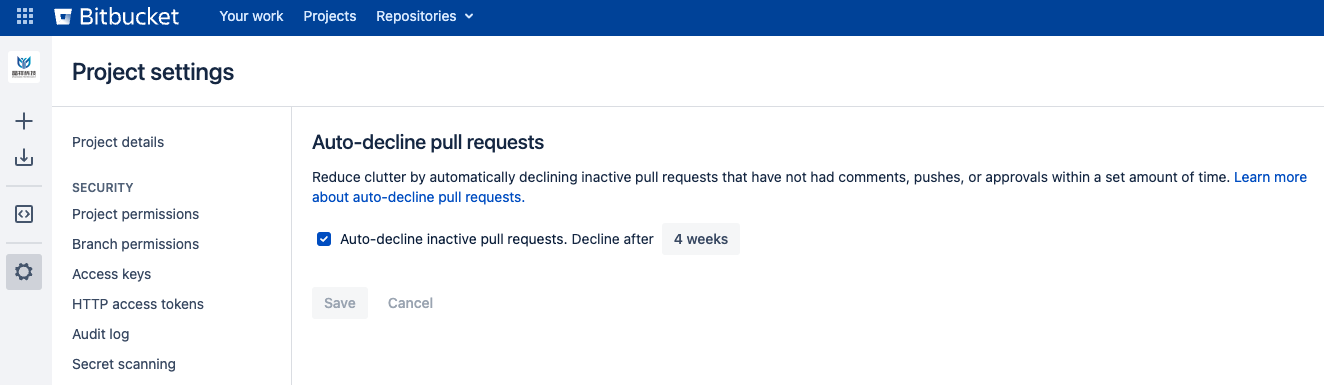The height and width of the screenshot is (385, 1324).
Task: Go to Your work in top navigation
Action: click(251, 17)
